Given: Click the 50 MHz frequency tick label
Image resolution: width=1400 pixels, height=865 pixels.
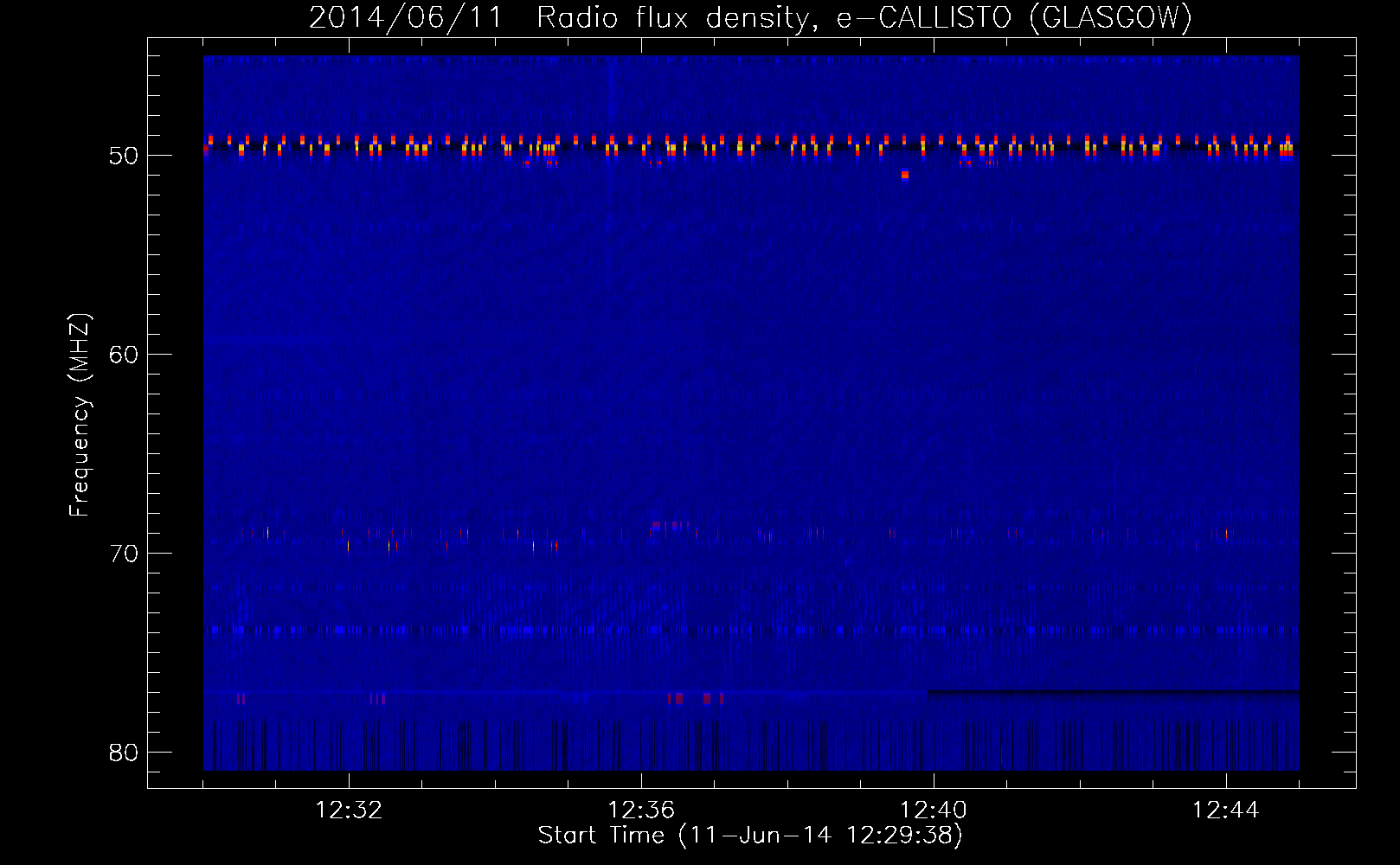Looking at the screenshot, I should coord(124,156).
